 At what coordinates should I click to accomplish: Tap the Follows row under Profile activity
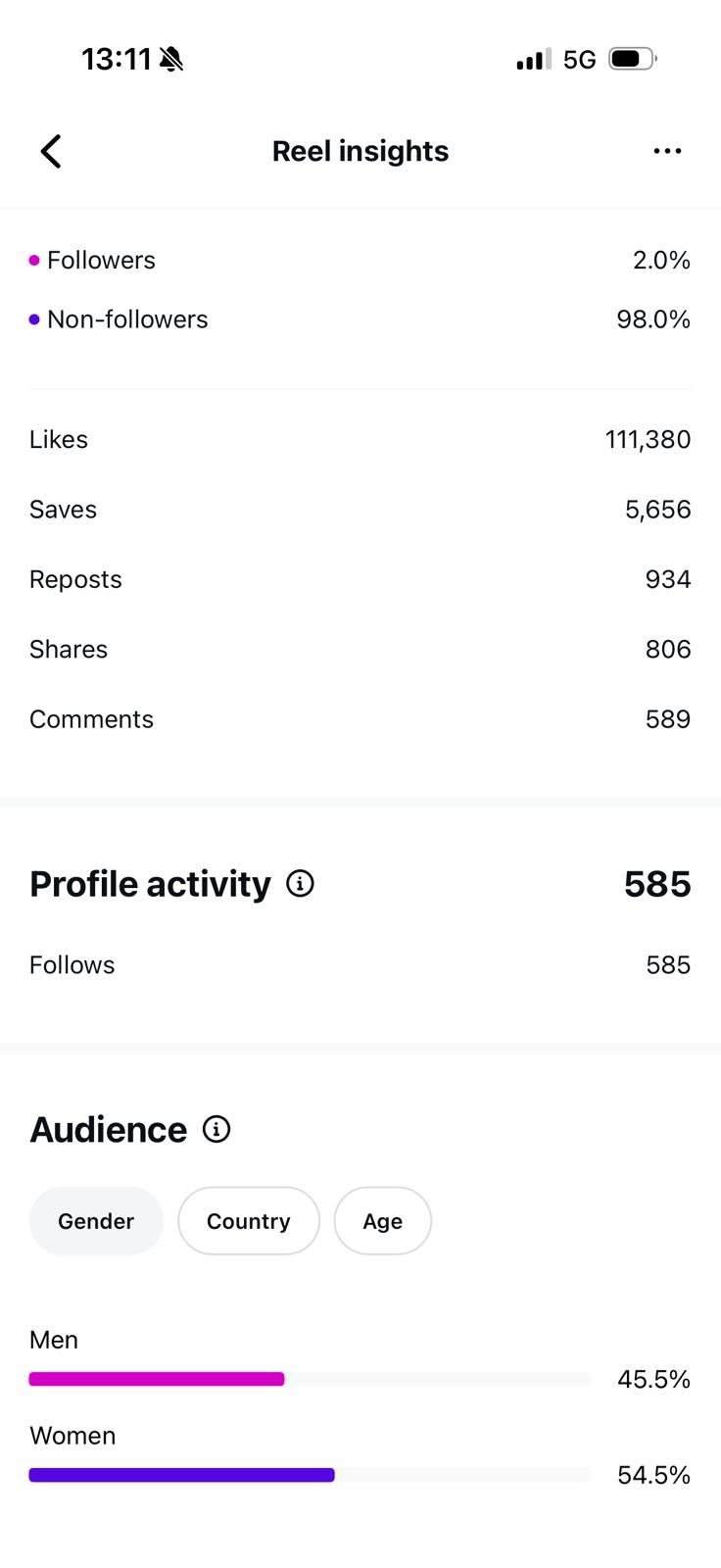72,965
